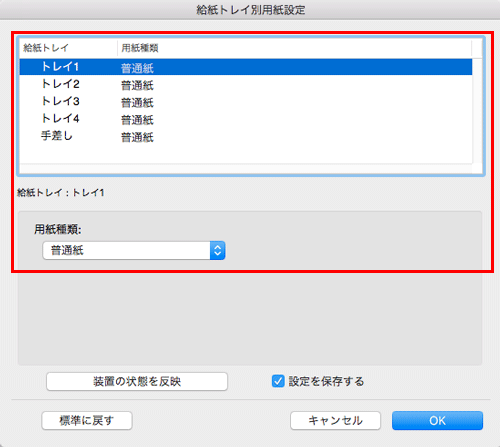Toggle 設定を保存する checkbox
The image size is (500, 447).
point(278,381)
